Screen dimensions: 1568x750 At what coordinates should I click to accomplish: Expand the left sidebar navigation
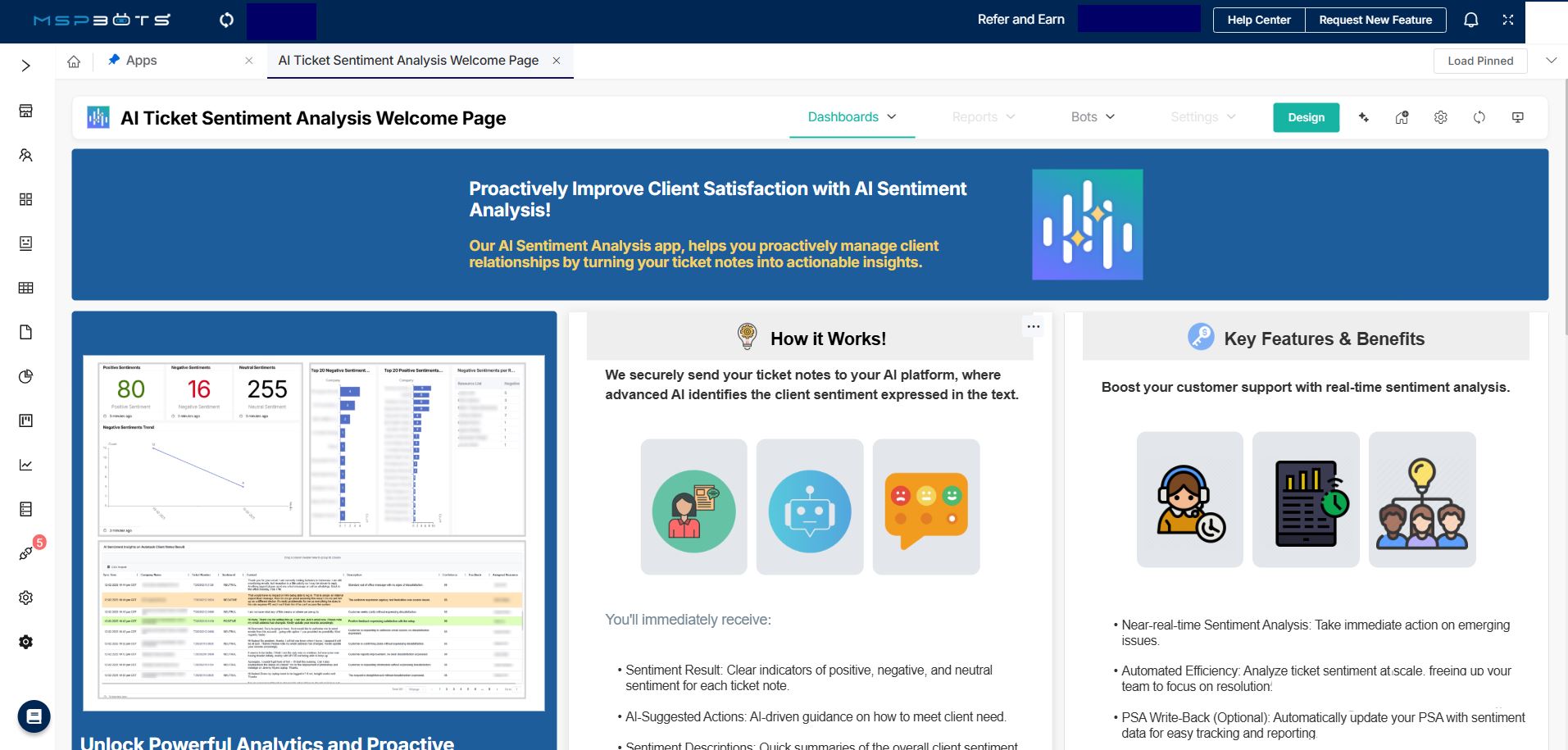coord(26,66)
